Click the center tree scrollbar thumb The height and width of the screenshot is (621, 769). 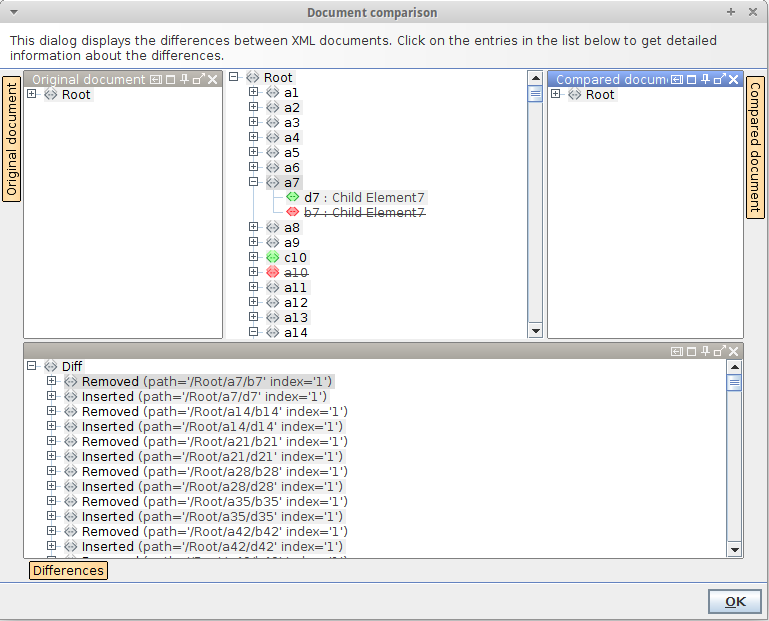tap(535, 94)
